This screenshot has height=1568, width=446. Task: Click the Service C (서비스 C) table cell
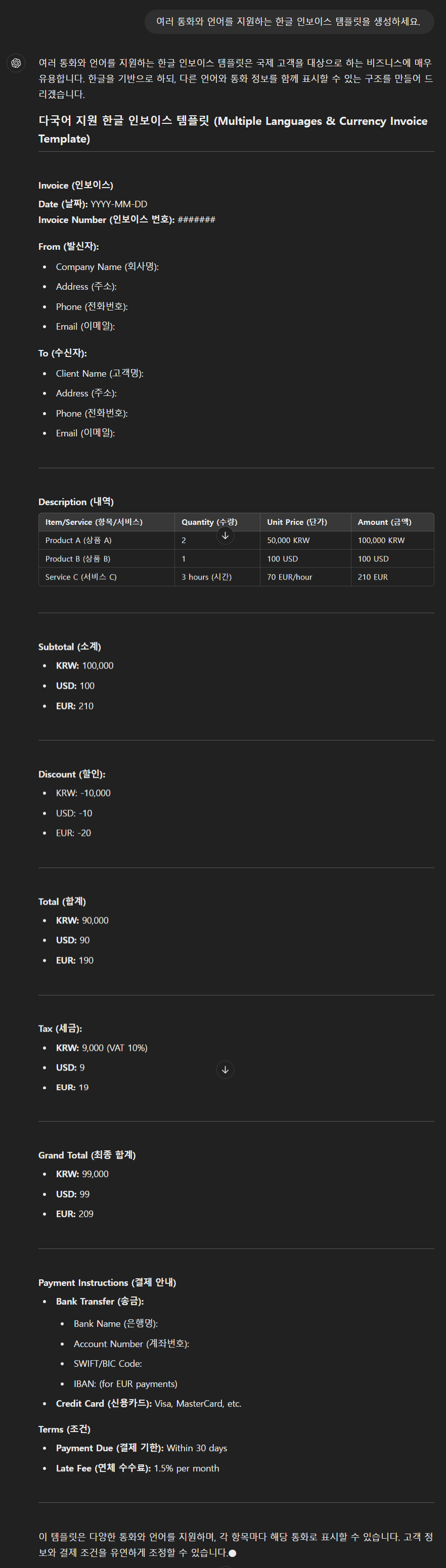tap(107, 577)
